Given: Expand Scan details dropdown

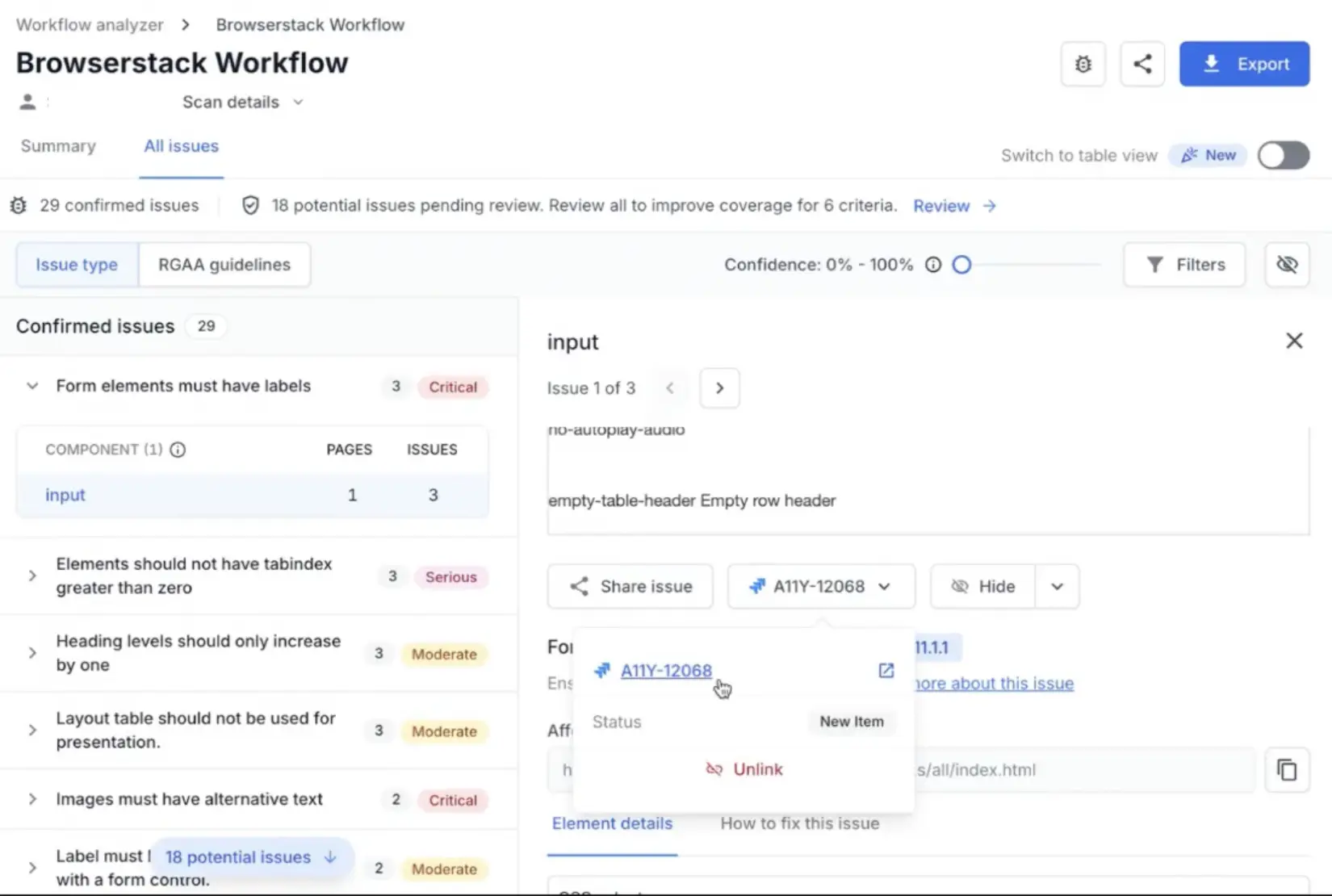Looking at the screenshot, I should pos(242,102).
